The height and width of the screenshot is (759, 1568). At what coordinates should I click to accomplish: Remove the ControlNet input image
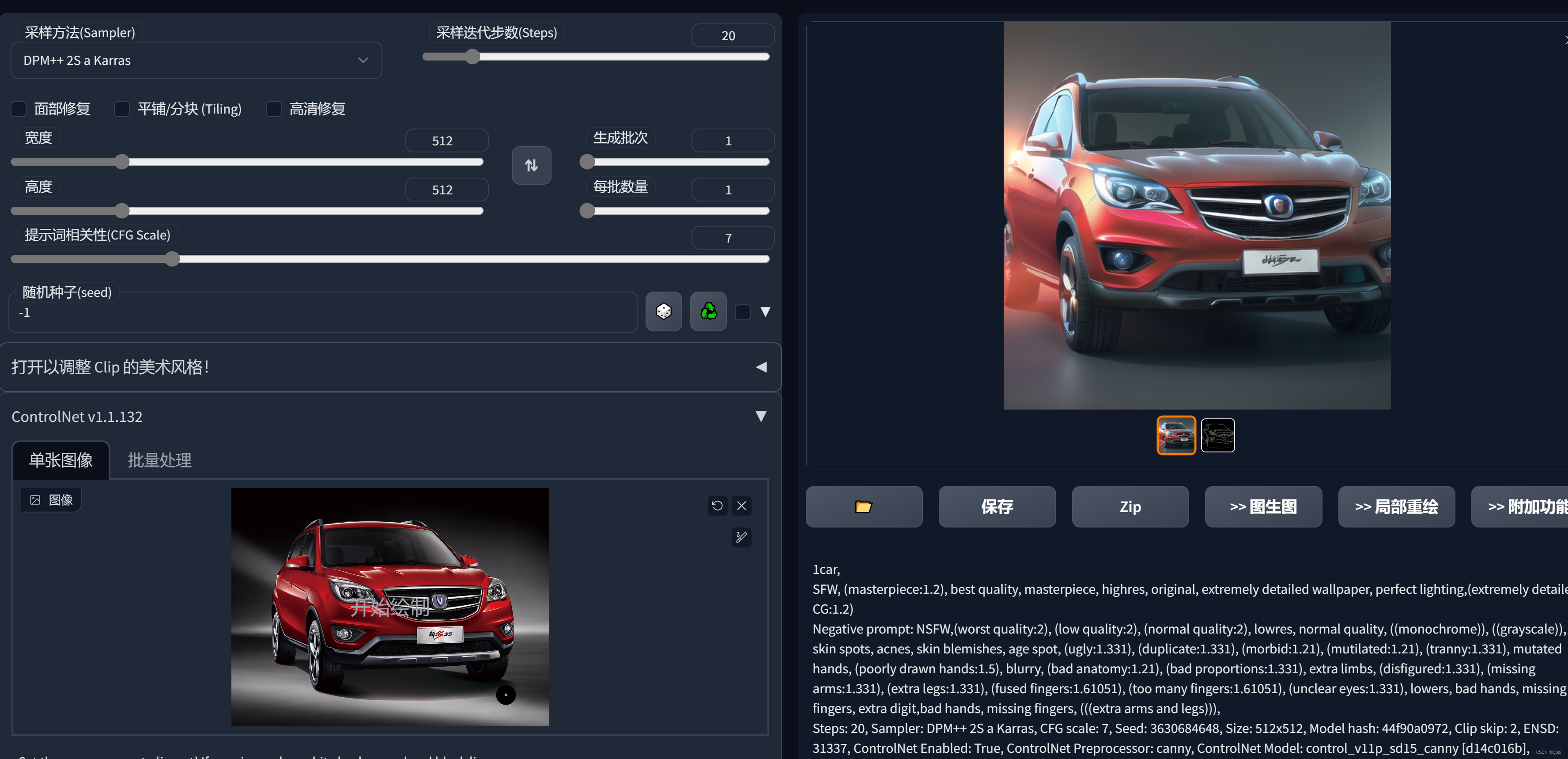coord(741,505)
